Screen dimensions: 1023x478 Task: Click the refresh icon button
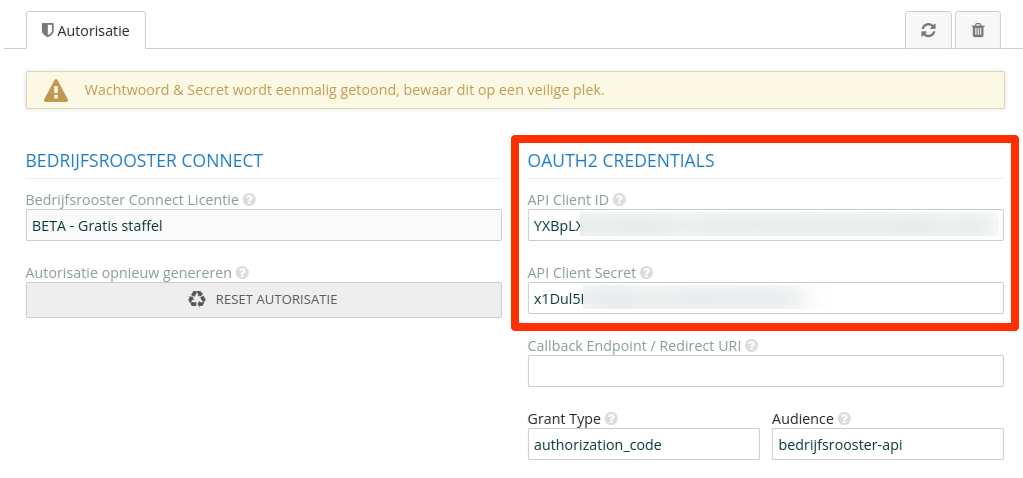(928, 30)
